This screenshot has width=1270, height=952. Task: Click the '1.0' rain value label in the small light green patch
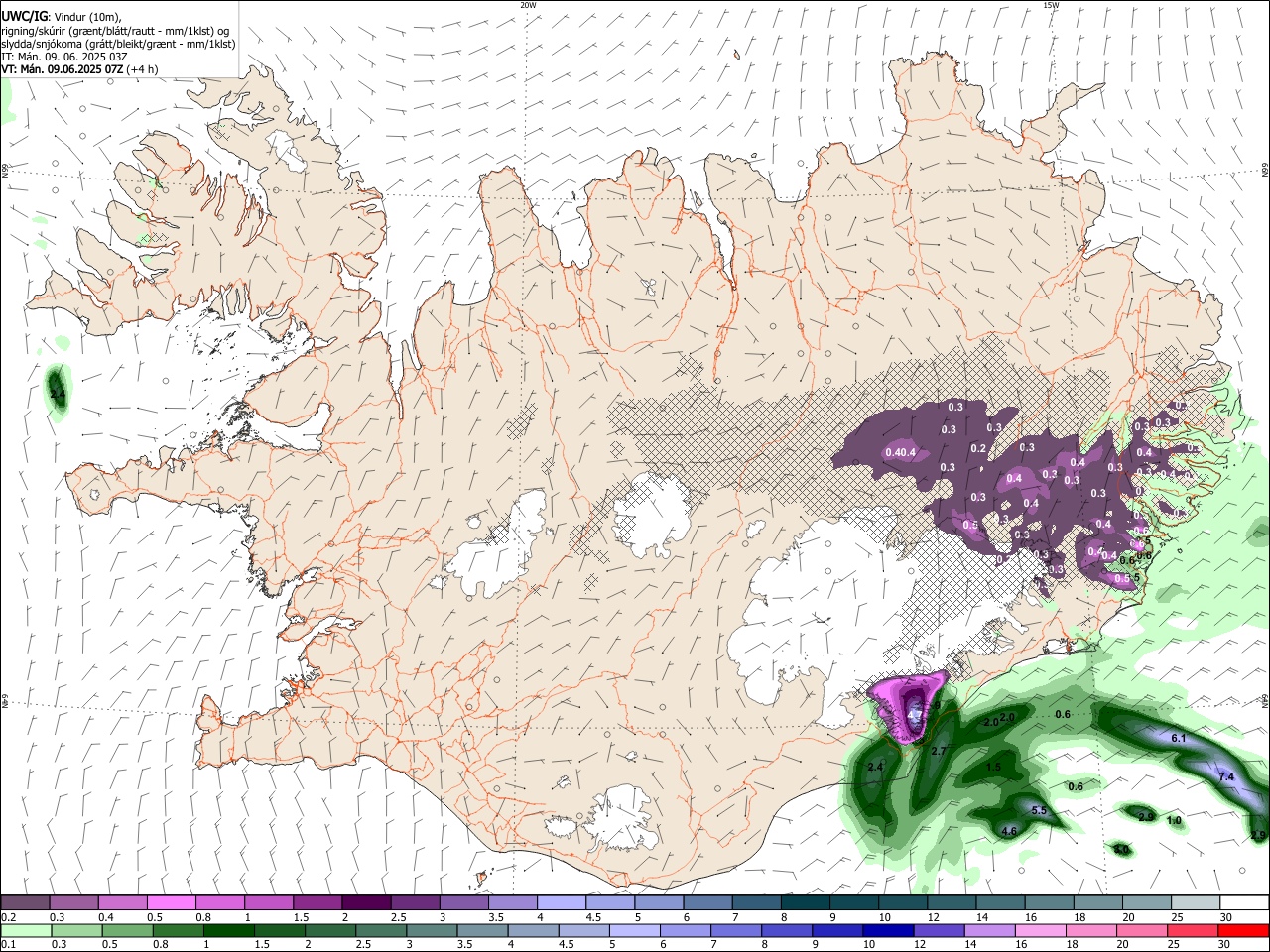click(1174, 821)
